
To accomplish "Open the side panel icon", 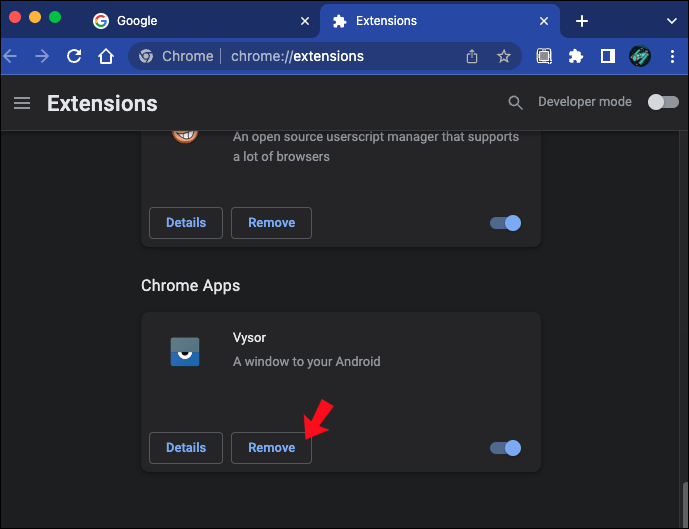I will pos(608,56).
